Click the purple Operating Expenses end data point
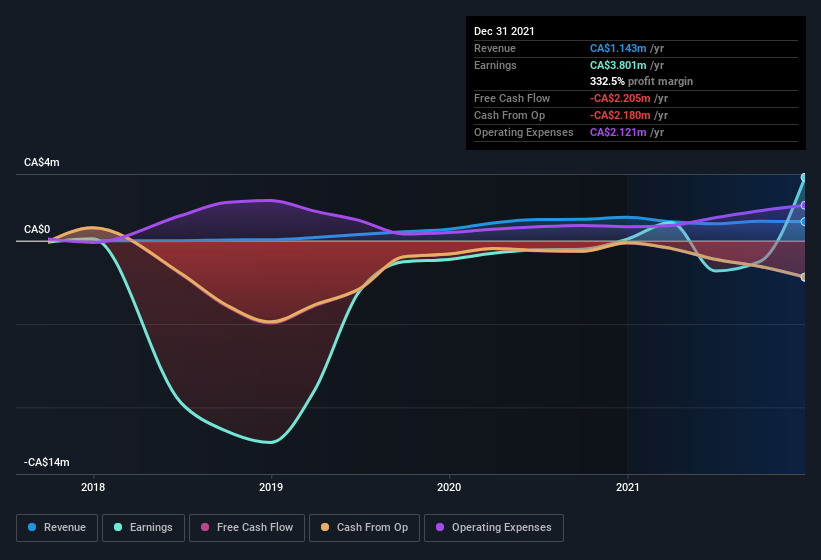 803,206
